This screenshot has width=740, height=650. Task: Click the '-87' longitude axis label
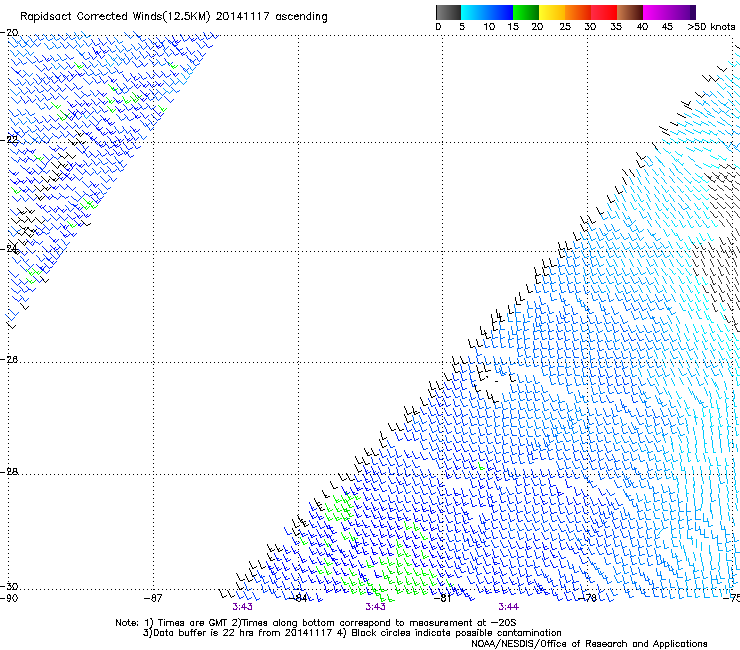(x=153, y=598)
